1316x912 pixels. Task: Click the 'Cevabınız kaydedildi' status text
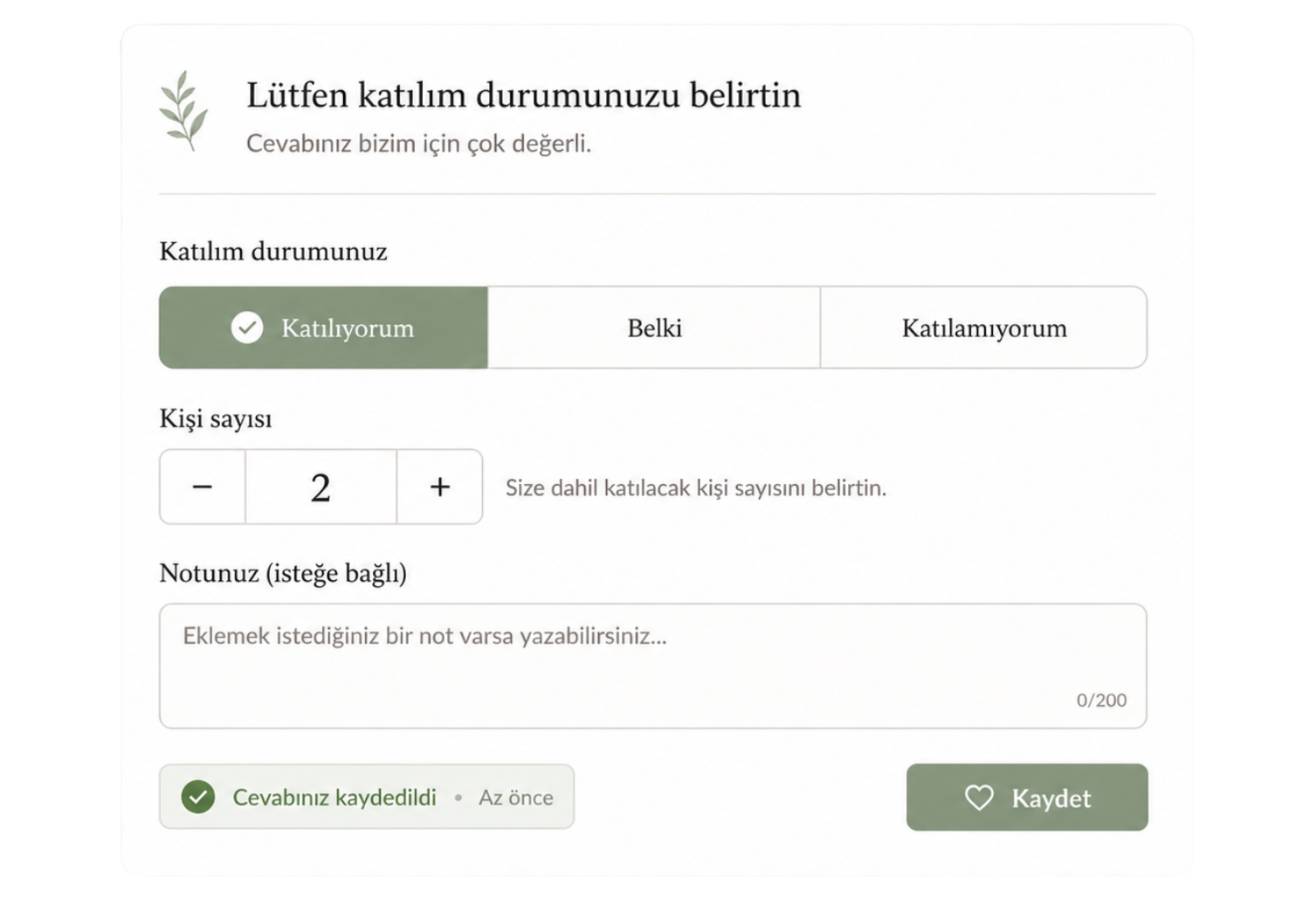click(334, 798)
